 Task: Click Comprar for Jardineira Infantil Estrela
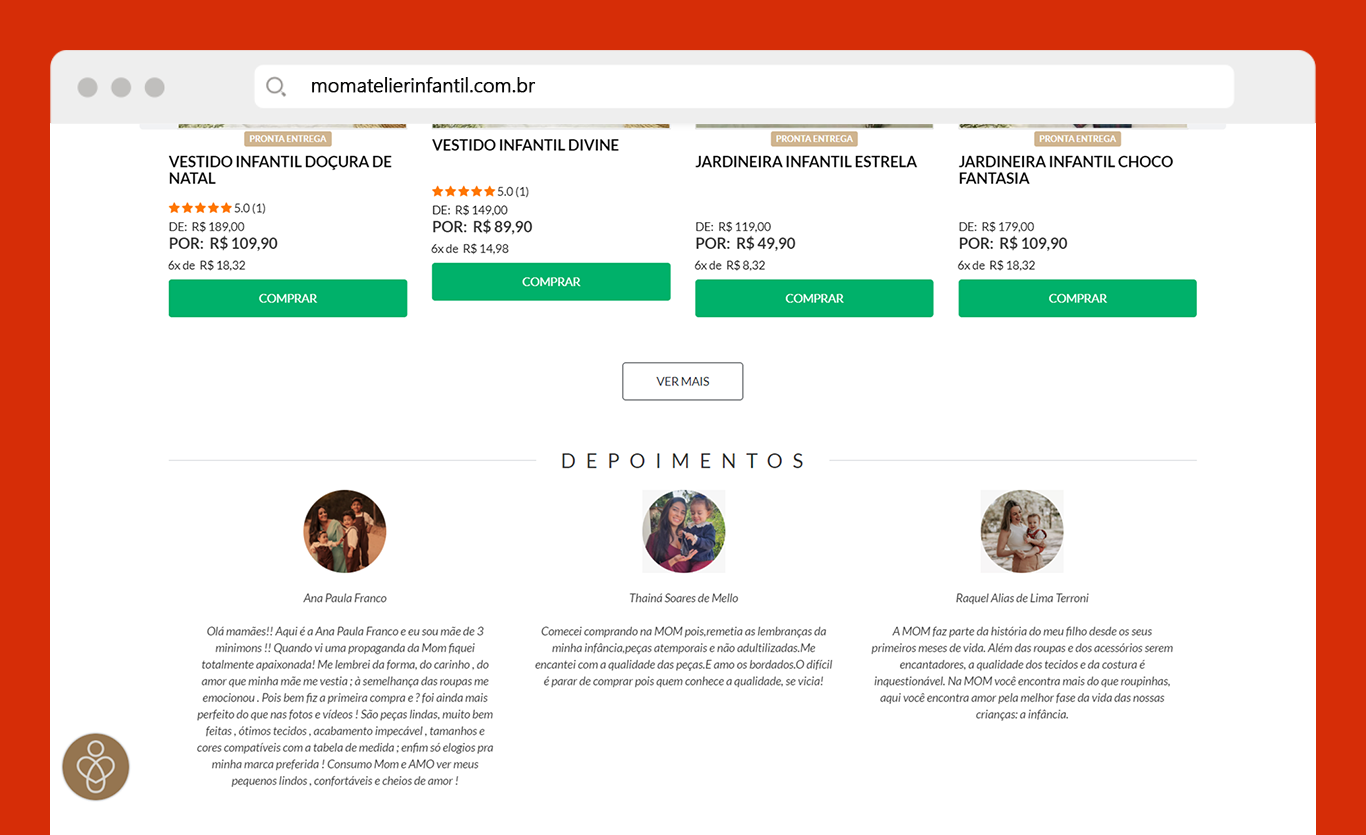[x=814, y=298]
